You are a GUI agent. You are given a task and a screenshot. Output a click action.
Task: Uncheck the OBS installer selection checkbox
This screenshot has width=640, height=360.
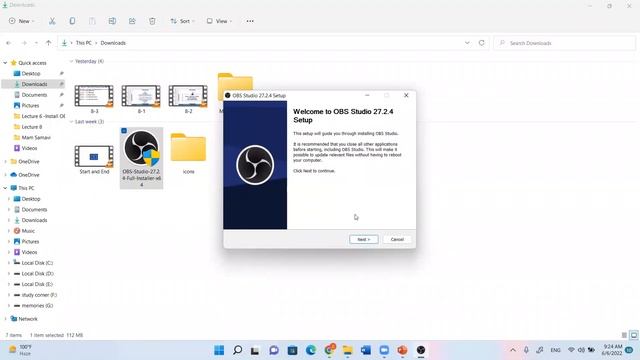[124, 131]
